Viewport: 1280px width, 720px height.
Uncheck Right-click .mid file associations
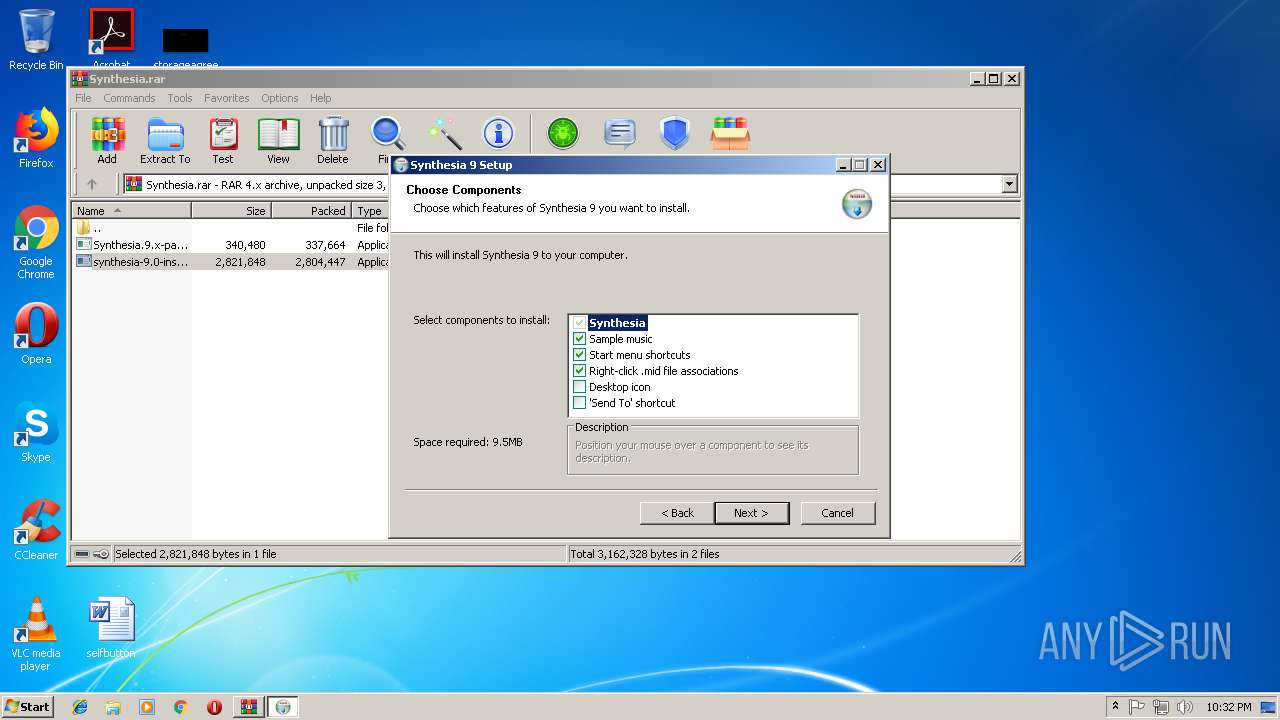(579, 371)
